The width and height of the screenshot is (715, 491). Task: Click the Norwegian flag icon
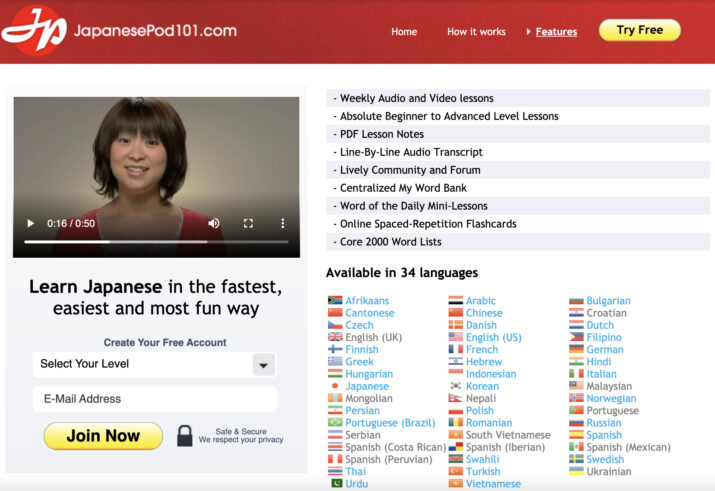tap(576, 398)
